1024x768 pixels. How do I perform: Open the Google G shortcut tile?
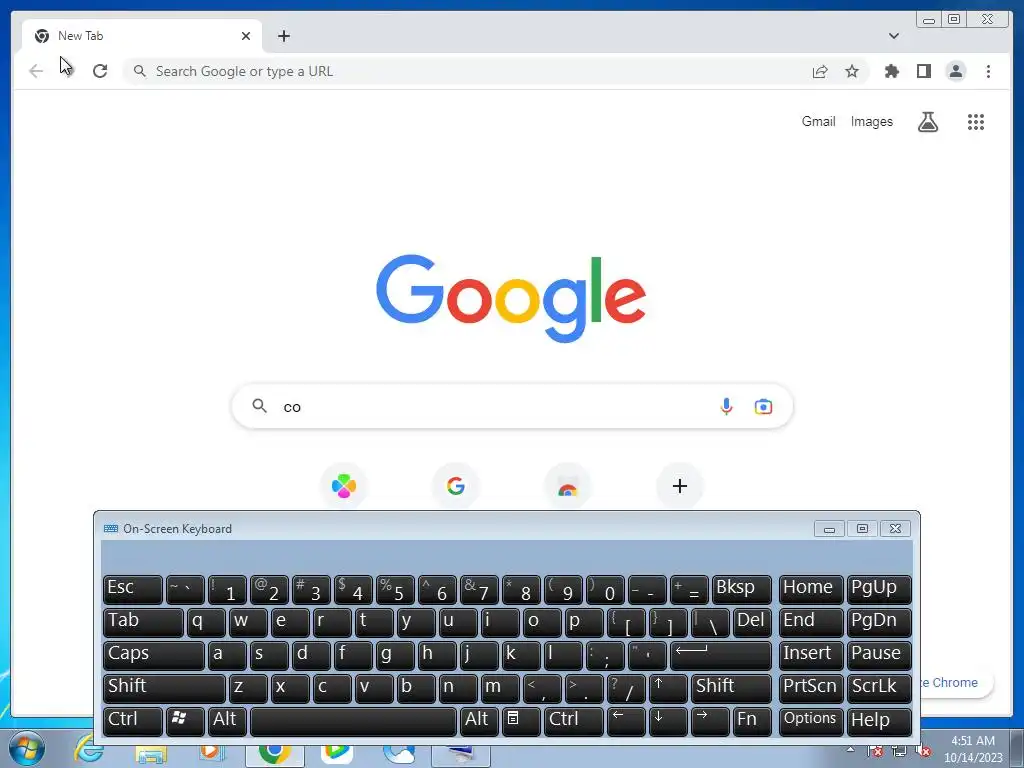click(x=455, y=486)
